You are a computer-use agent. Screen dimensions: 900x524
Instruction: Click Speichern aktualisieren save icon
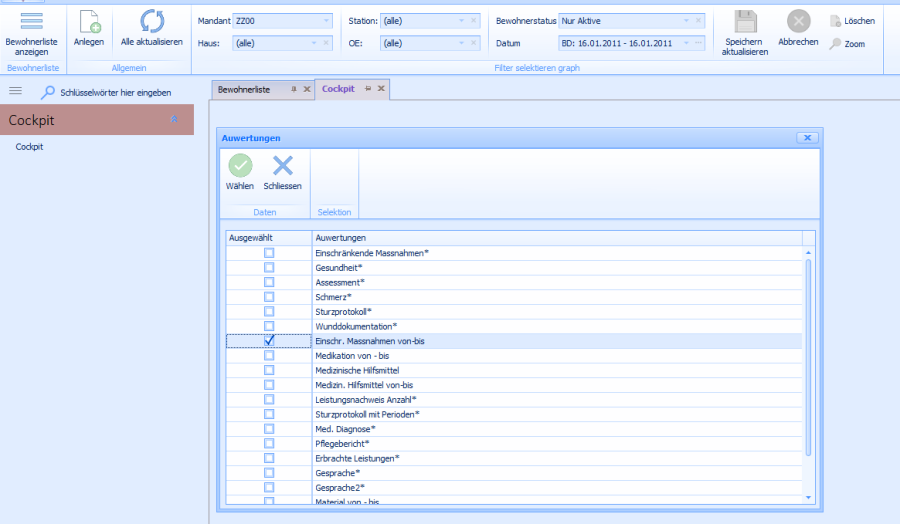coord(745,22)
